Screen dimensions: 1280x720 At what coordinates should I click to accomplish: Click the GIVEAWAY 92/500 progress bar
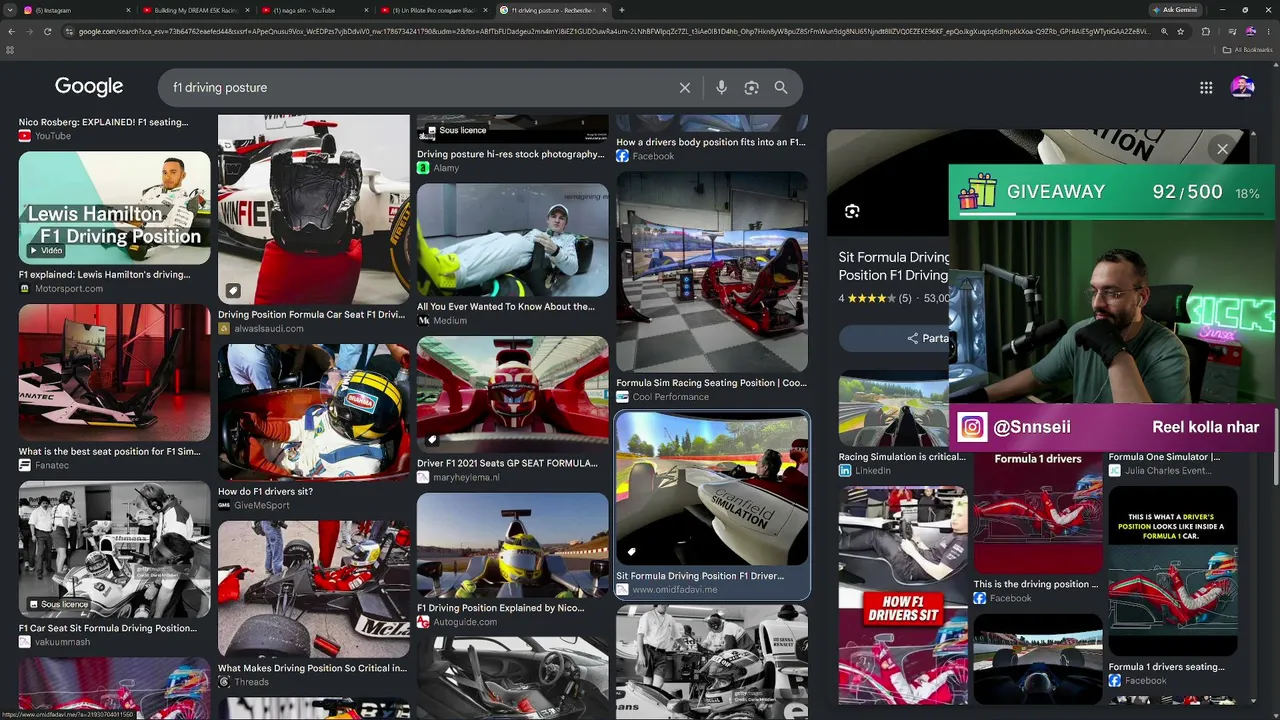pyautogui.click(x=1112, y=192)
